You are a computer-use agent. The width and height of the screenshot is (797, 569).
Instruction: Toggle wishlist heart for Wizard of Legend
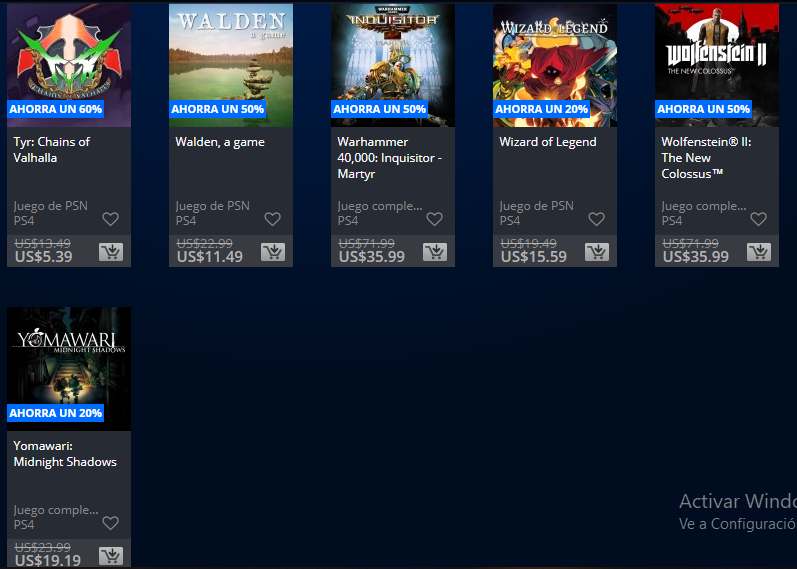[597, 219]
